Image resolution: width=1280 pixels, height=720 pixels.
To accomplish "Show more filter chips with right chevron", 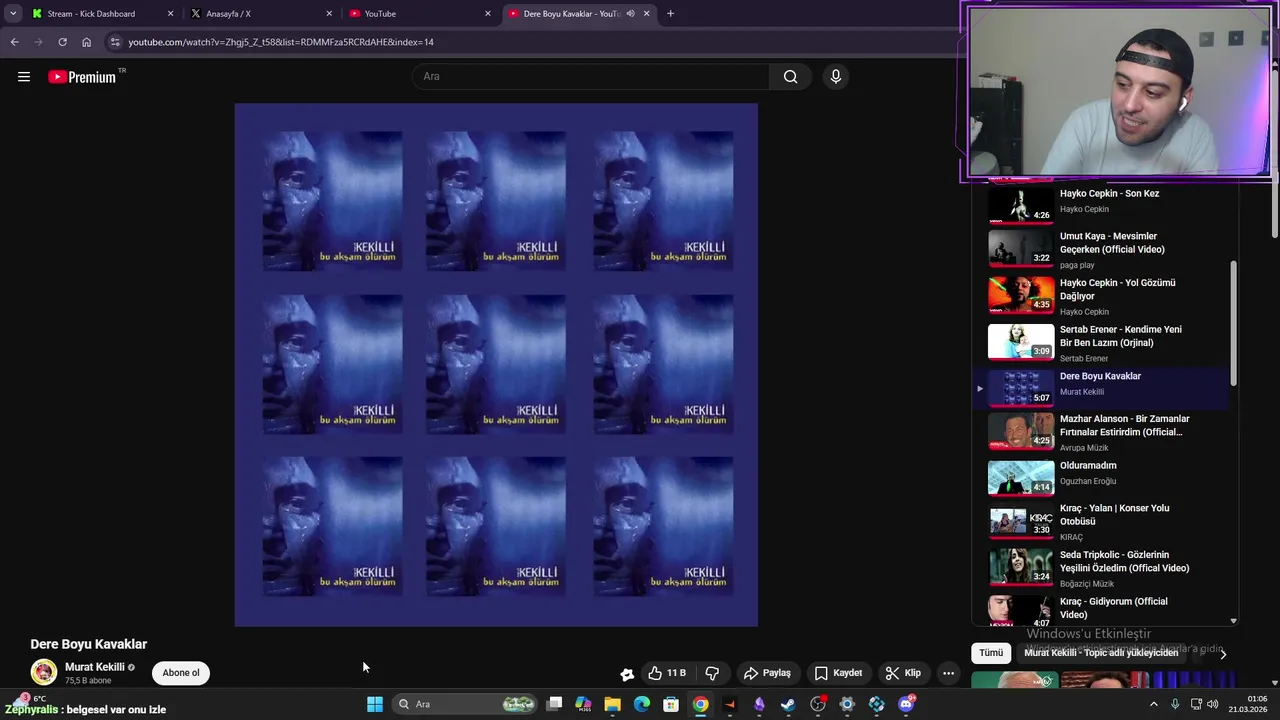I will pyautogui.click(x=1222, y=654).
